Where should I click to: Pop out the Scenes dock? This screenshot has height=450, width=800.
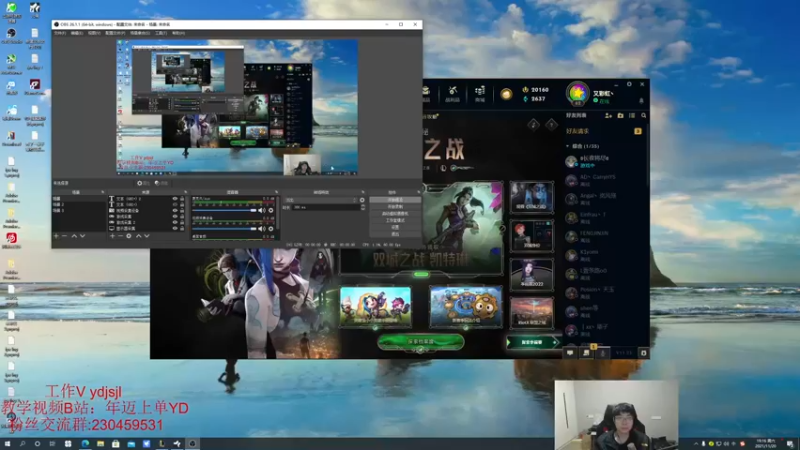(103, 192)
